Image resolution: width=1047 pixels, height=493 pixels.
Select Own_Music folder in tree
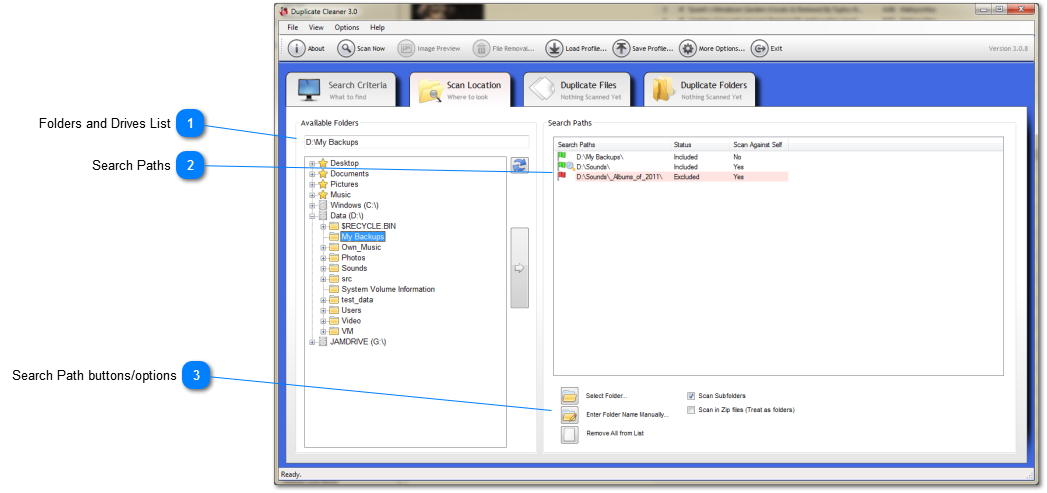pos(361,247)
